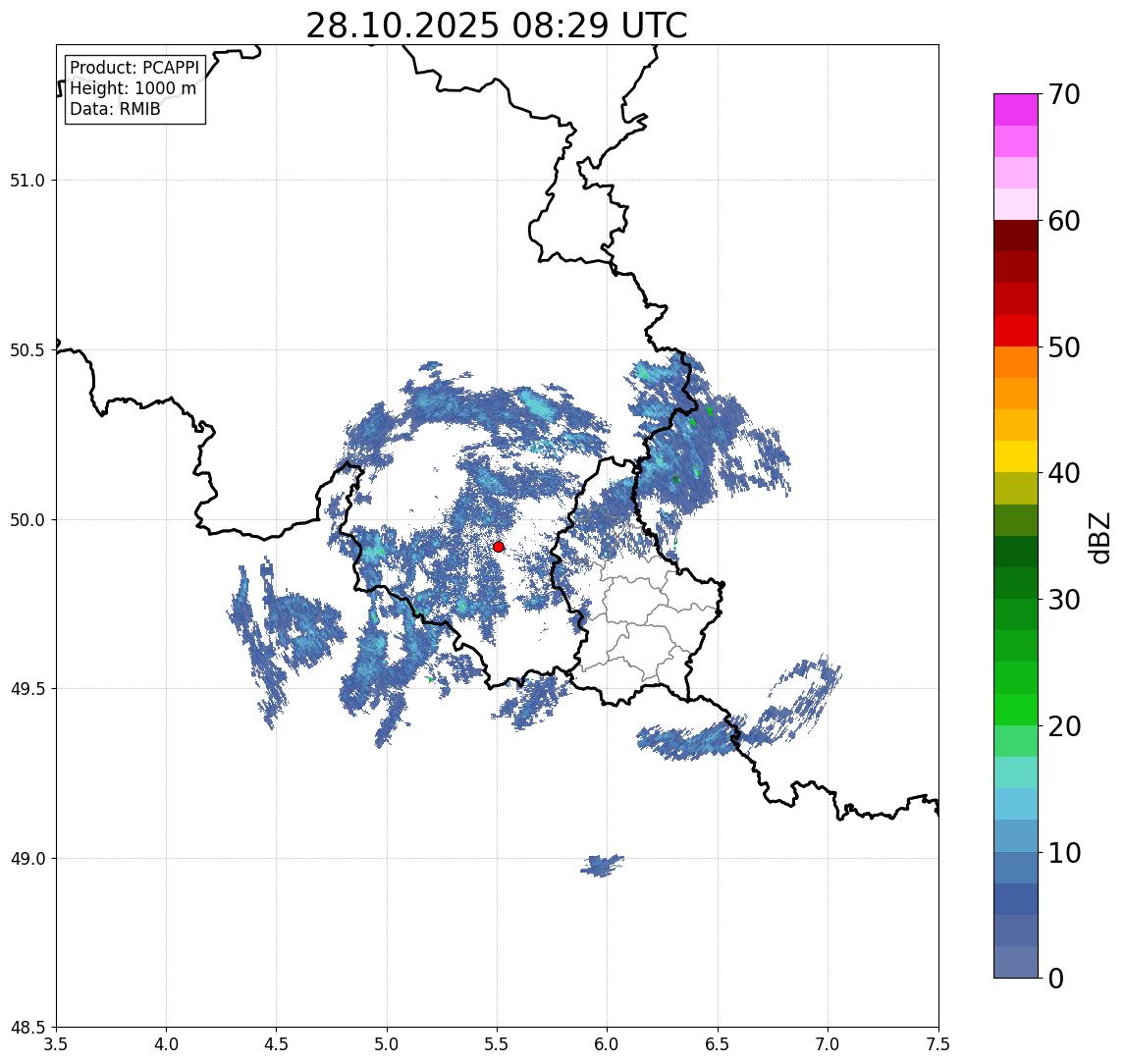Select the bright red swatch just above 50

[1016, 331]
